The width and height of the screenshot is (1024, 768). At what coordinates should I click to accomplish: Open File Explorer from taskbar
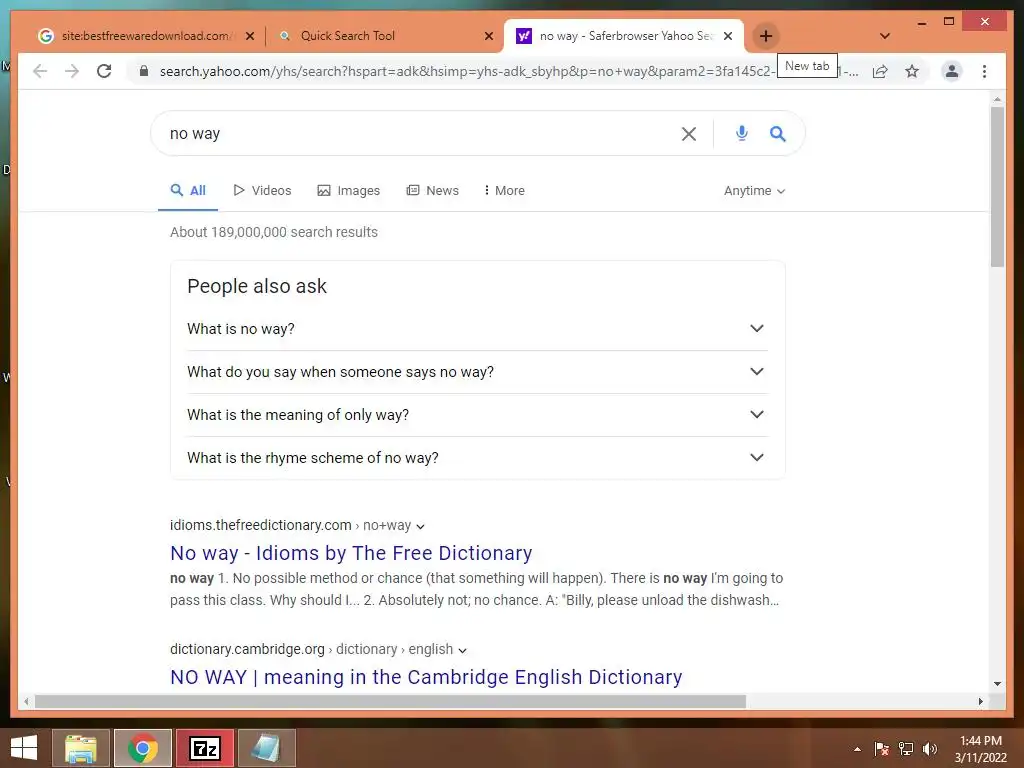click(81, 748)
